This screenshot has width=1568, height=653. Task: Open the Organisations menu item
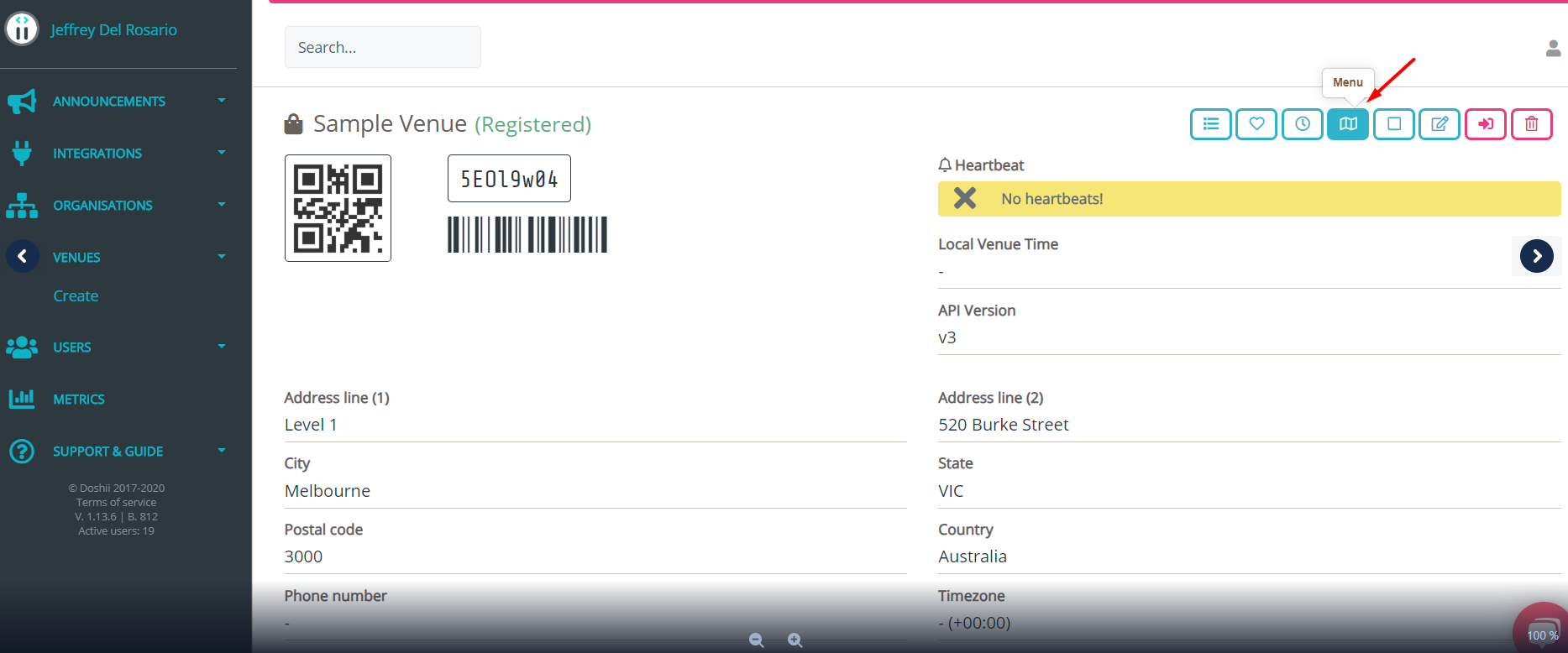[x=102, y=206]
